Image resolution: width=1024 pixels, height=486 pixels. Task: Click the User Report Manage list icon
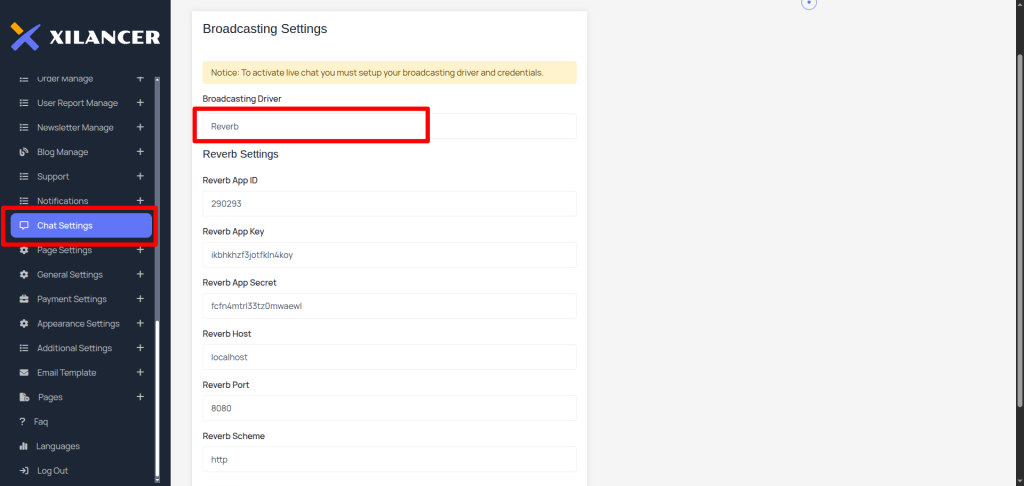click(24, 103)
